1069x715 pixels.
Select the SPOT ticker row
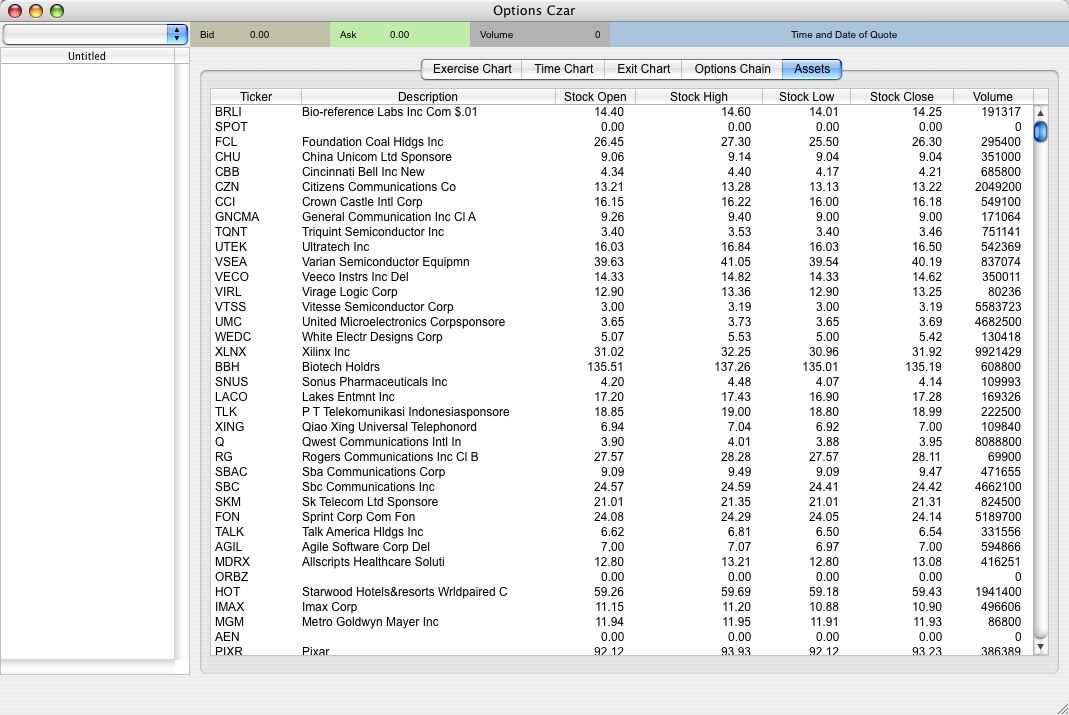pos(621,127)
